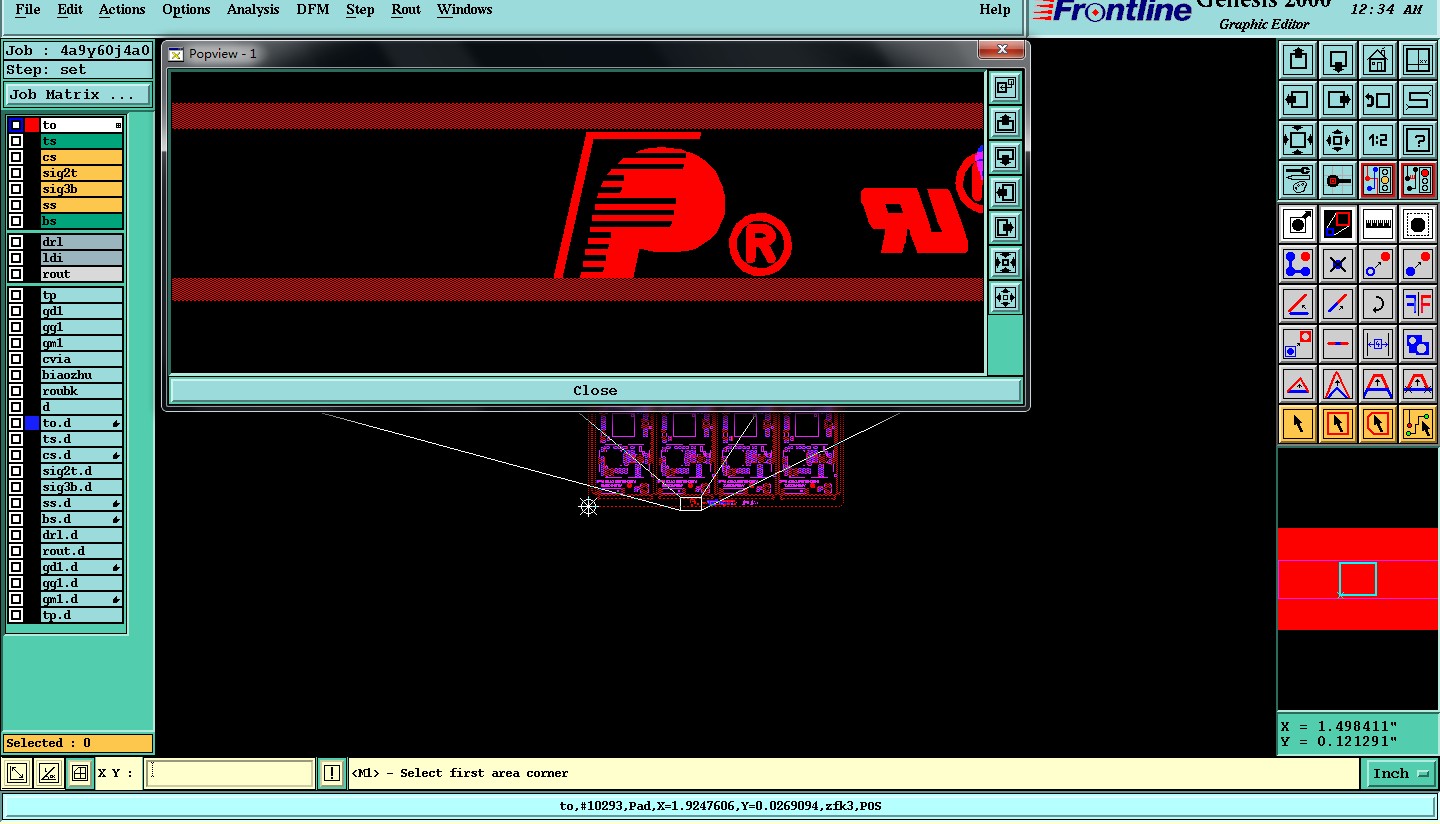Click the XY grid window icon
The image size is (1440, 824).
click(1418, 60)
